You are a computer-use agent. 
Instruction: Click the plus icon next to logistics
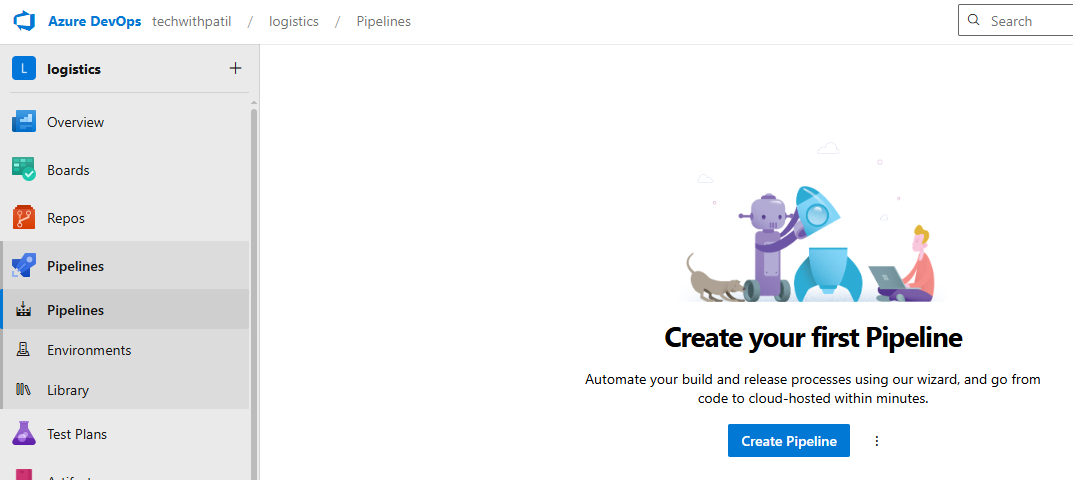click(235, 69)
